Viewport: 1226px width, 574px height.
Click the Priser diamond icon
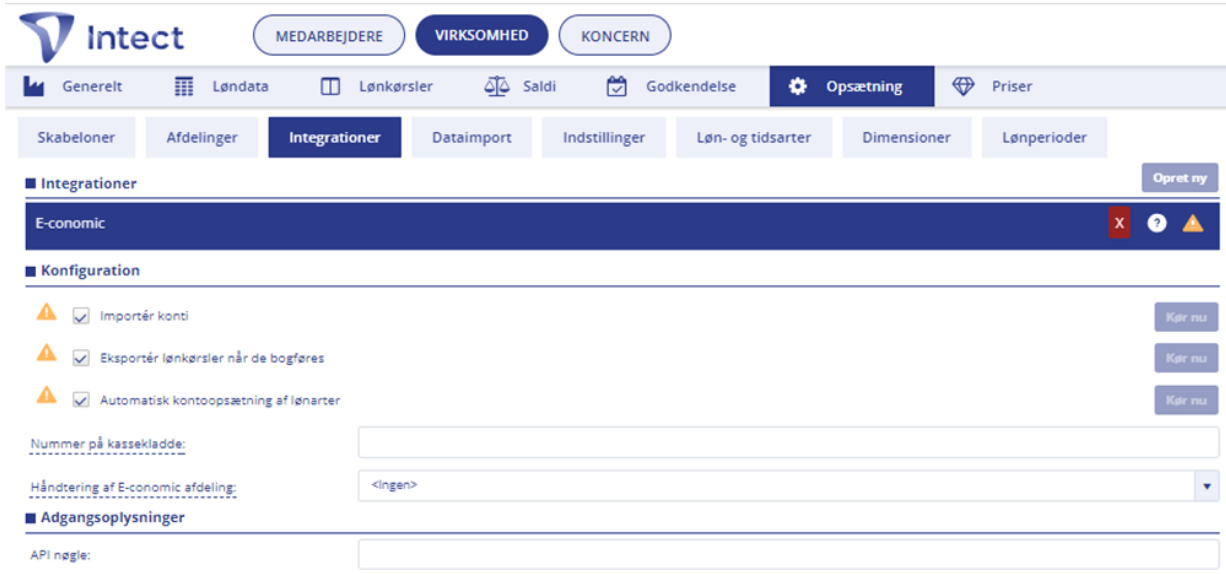(x=963, y=86)
